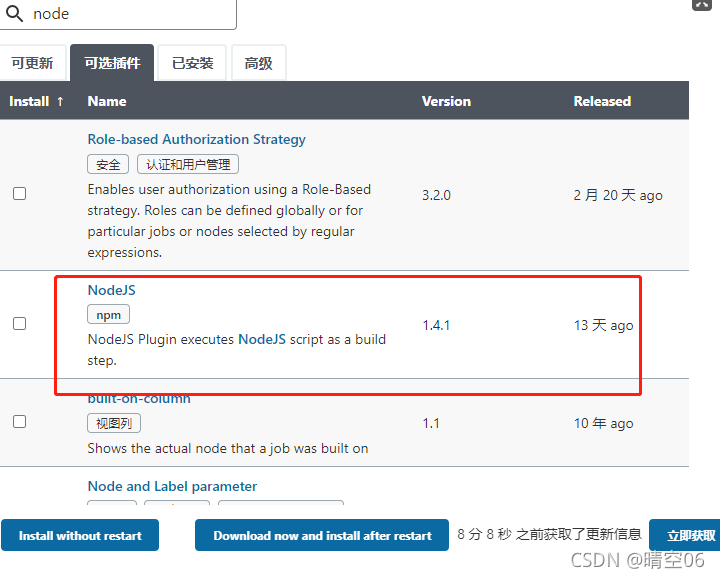Click the search magnifier icon
The image size is (720, 578).
tap(14, 14)
